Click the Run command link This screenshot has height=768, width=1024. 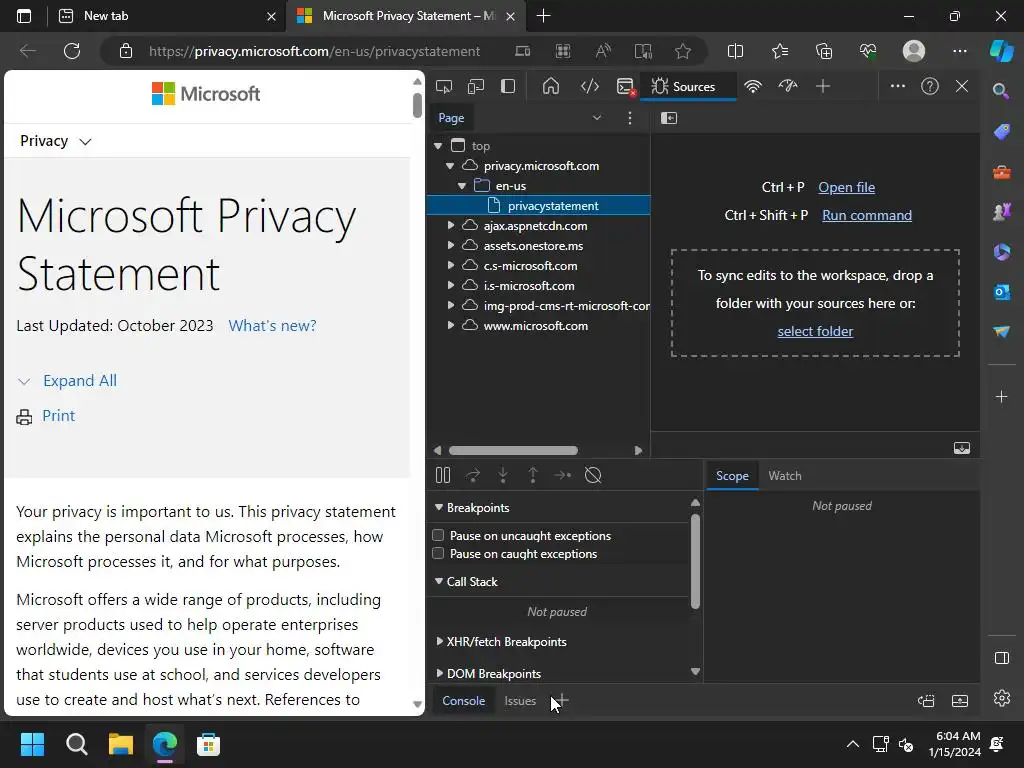pos(867,216)
